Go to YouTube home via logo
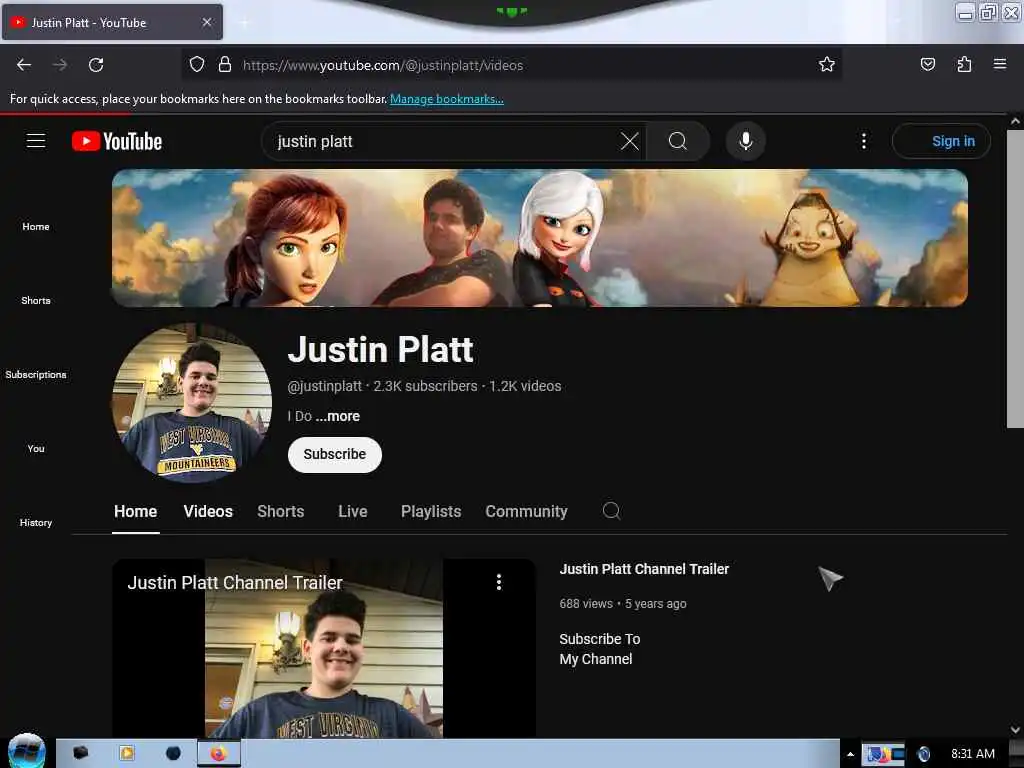The height and width of the screenshot is (768, 1024). tap(117, 141)
